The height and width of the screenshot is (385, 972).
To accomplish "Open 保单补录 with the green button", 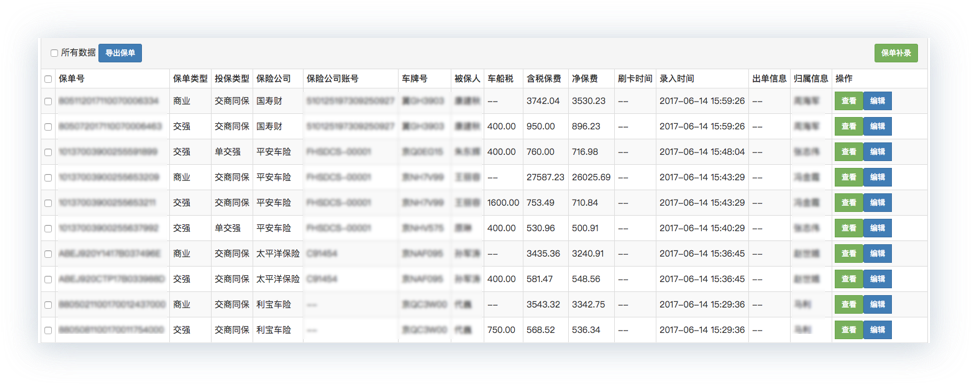I will pyautogui.click(x=896, y=53).
